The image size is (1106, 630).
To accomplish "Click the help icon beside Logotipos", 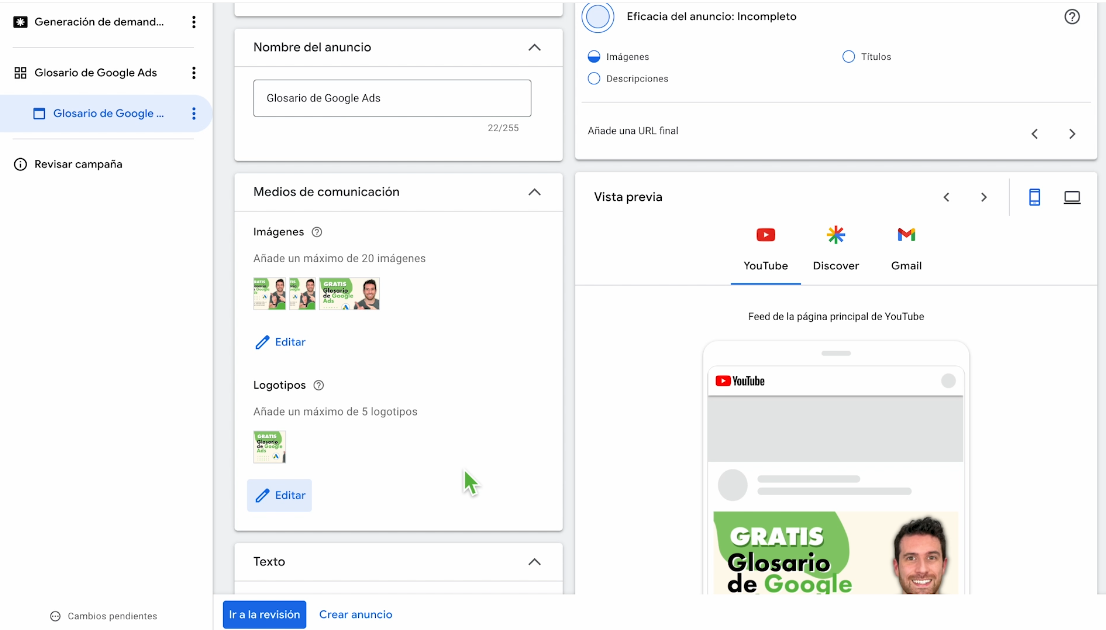I will (x=319, y=385).
